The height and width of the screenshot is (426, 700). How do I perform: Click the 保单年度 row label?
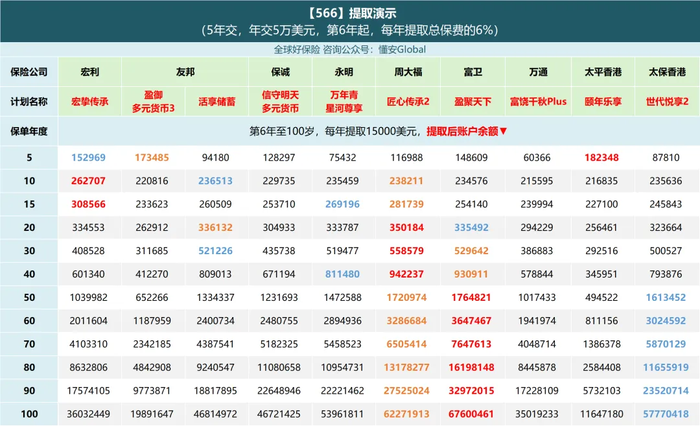29,131
